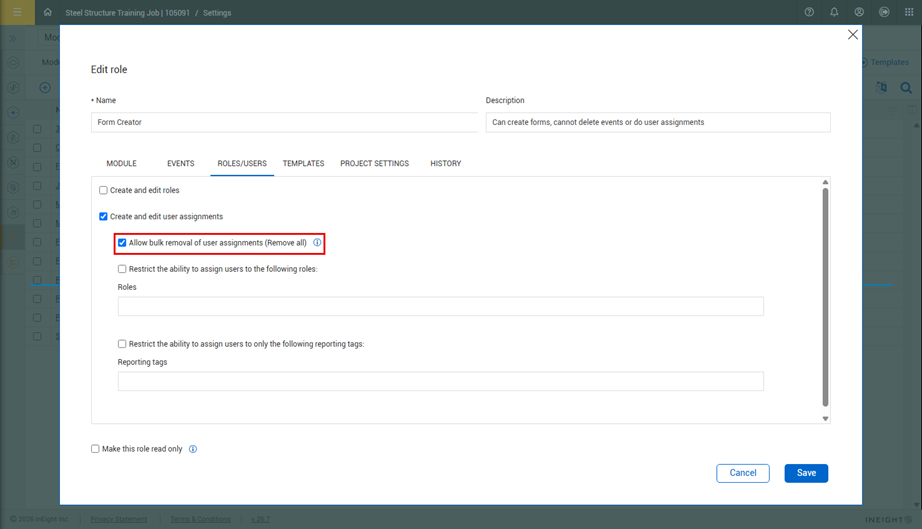This screenshot has height=529, width=922.
Task: Open Steel Structure Training Job breadcrumb
Action: tap(128, 13)
